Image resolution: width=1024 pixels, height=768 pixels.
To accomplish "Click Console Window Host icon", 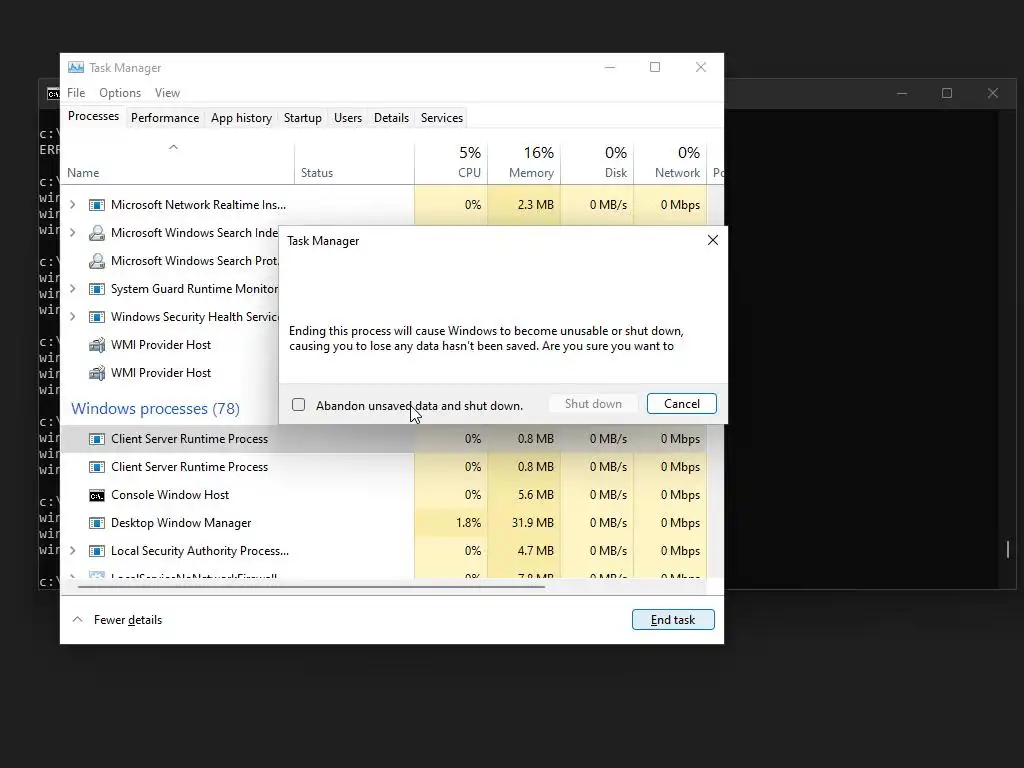I will 97,495.
